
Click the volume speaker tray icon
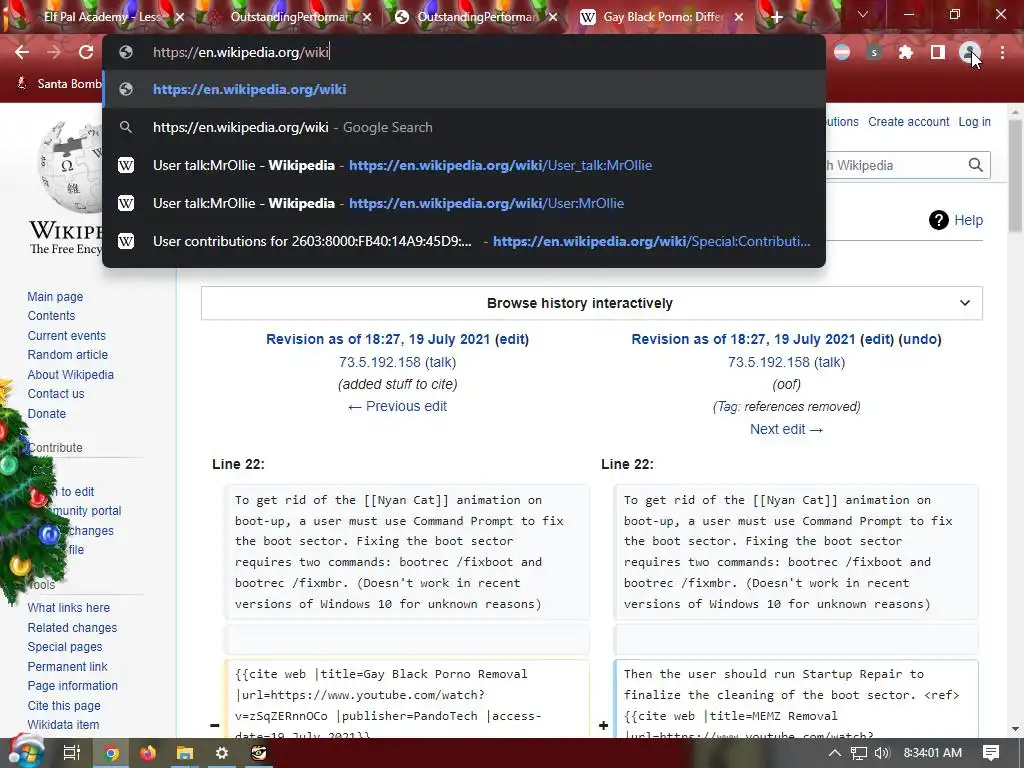click(x=882, y=753)
